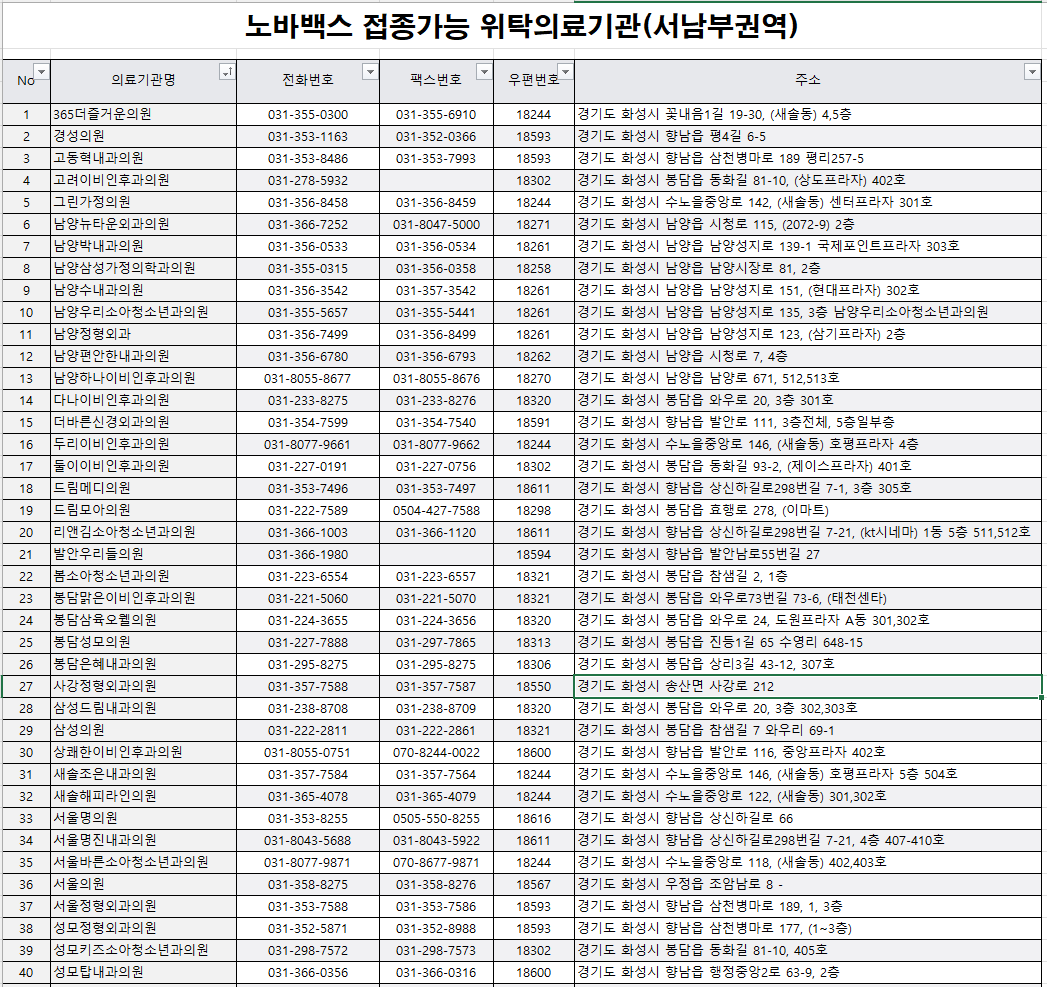Select cell 남양하나이비인후과의원
Screen dimensions: 1047x987
(x=144, y=379)
